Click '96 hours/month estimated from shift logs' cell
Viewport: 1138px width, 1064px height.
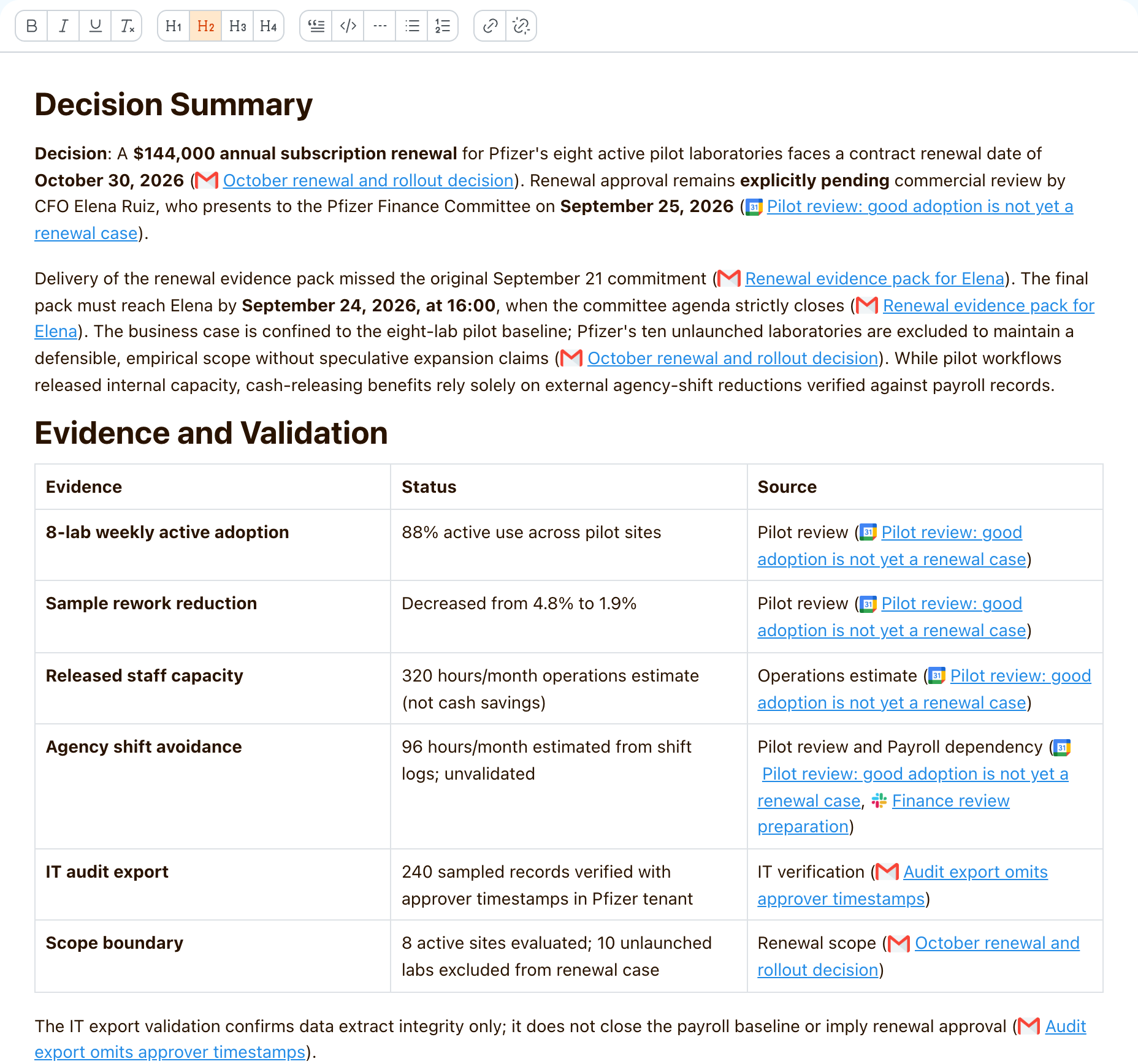(x=568, y=786)
